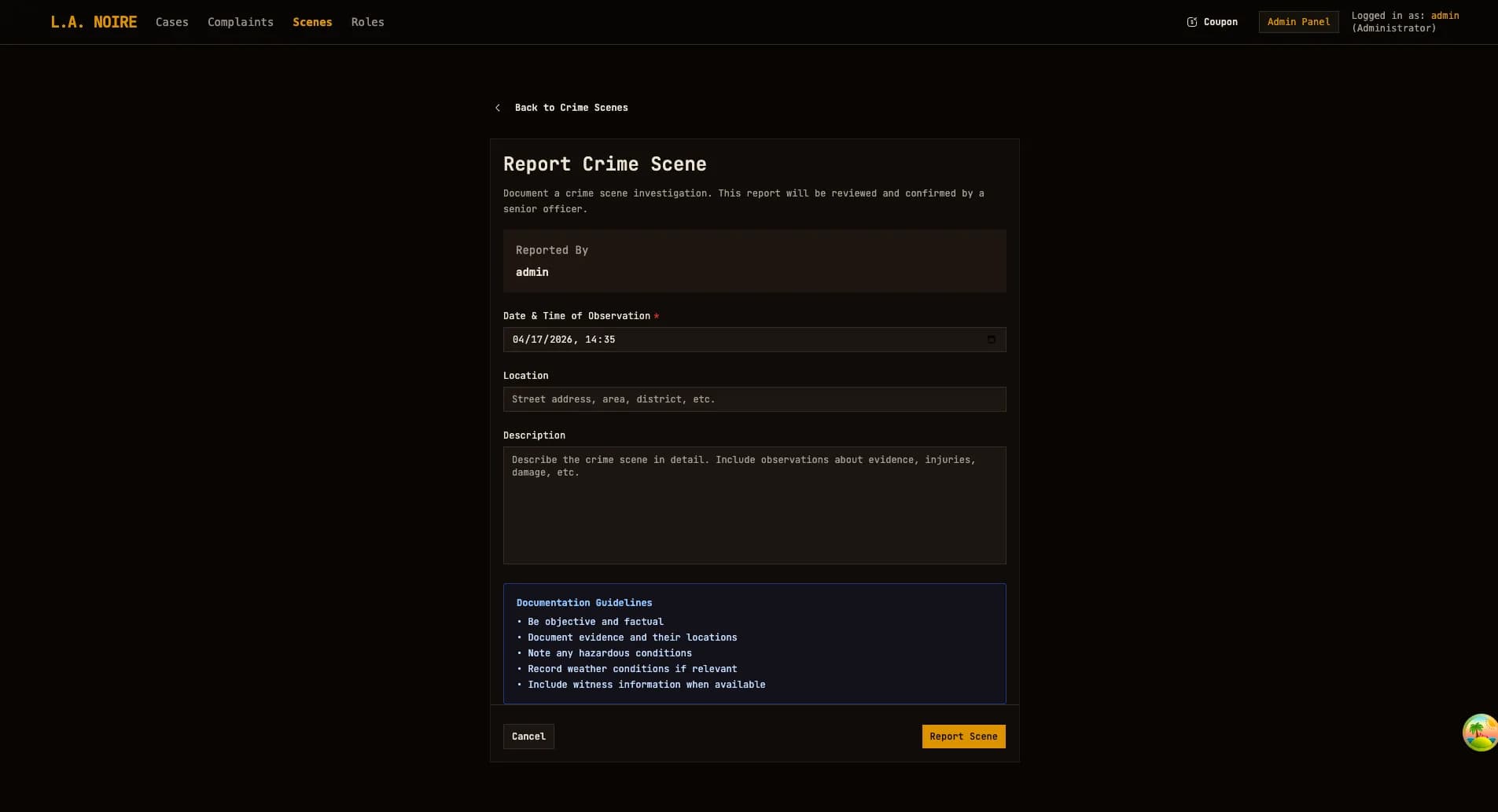Click the palm tree floating widget icon

click(1480, 733)
